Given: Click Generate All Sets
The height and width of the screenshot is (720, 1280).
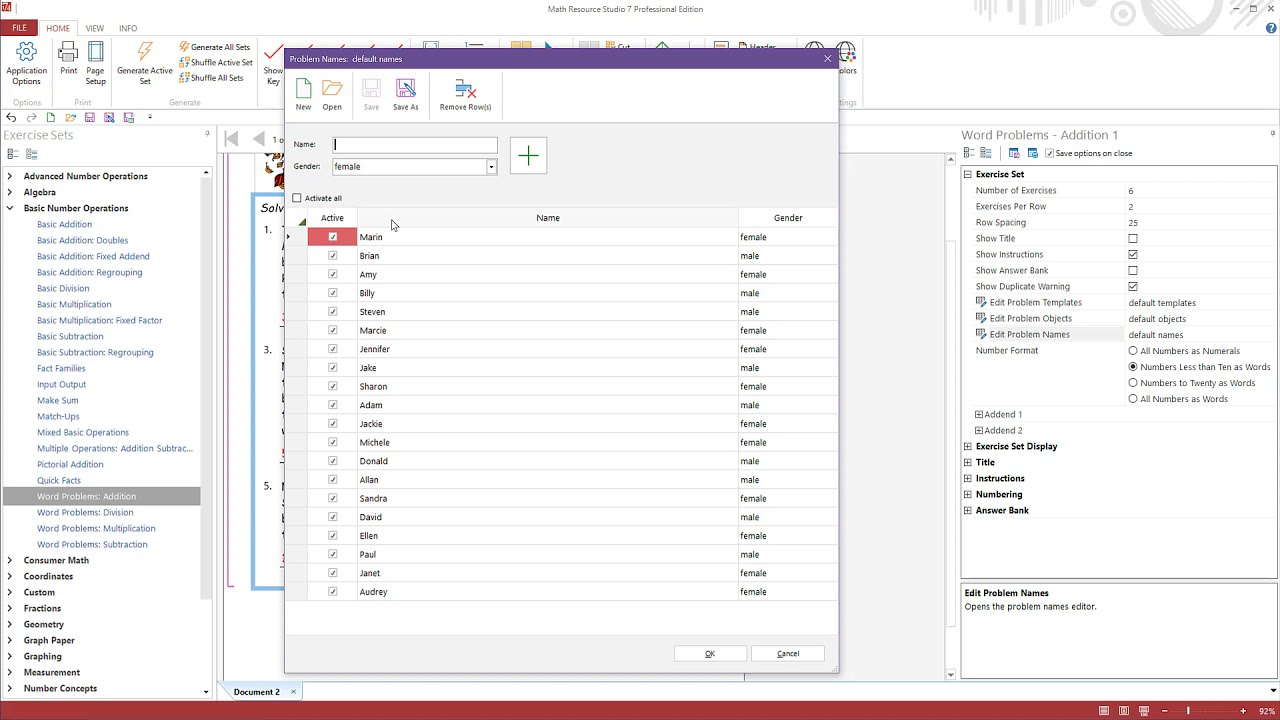Looking at the screenshot, I should coord(214,47).
